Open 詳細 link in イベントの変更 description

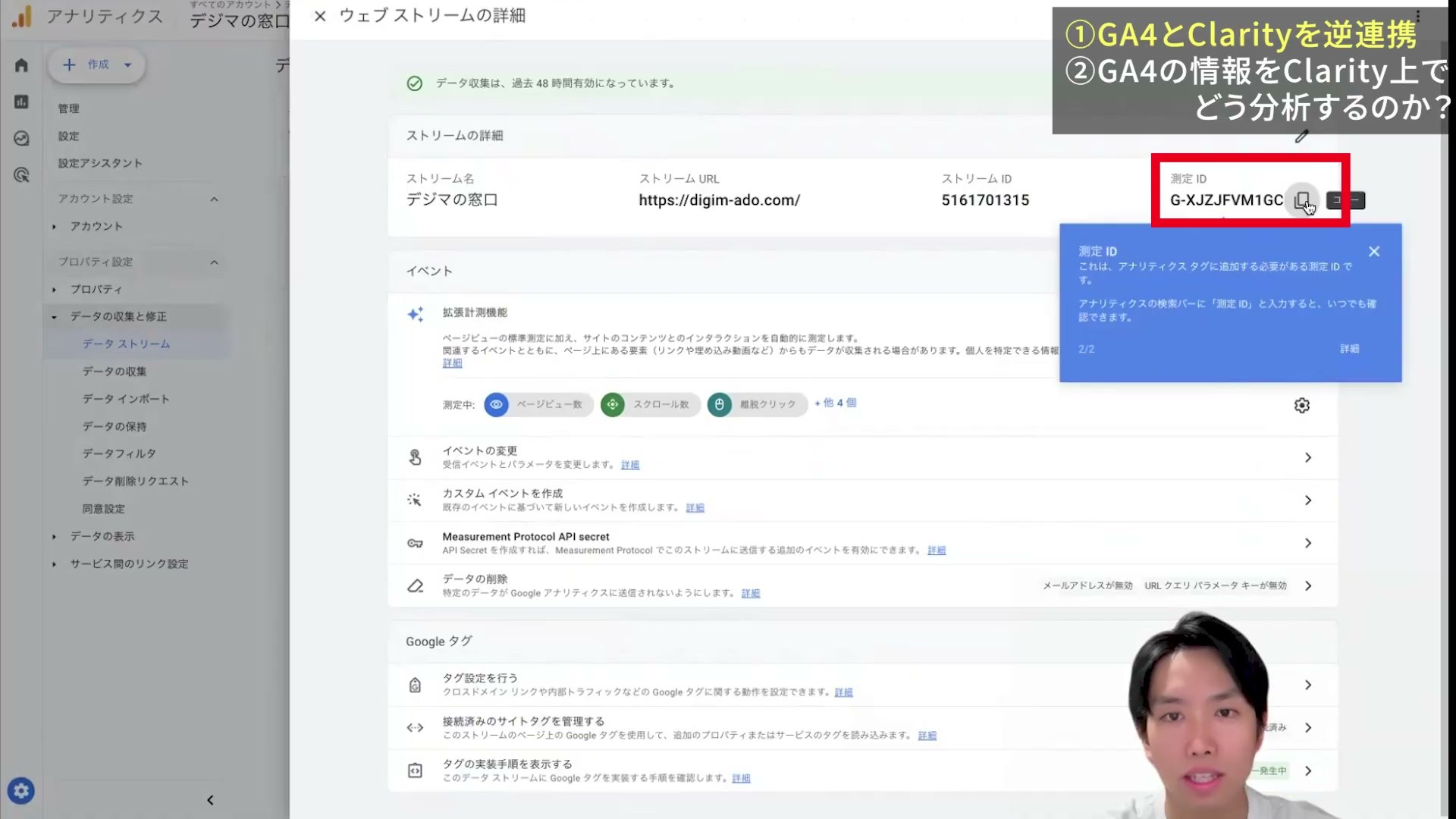(630, 465)
